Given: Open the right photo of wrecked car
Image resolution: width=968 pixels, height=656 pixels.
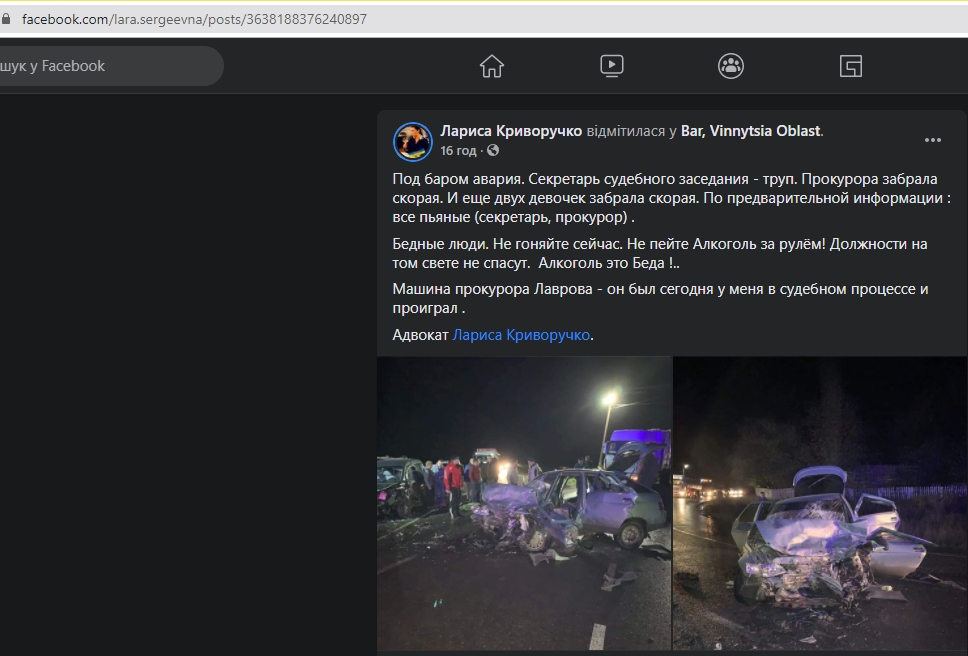Looking at the screenshot, I should pyautogui.click(x=820, y=503).
